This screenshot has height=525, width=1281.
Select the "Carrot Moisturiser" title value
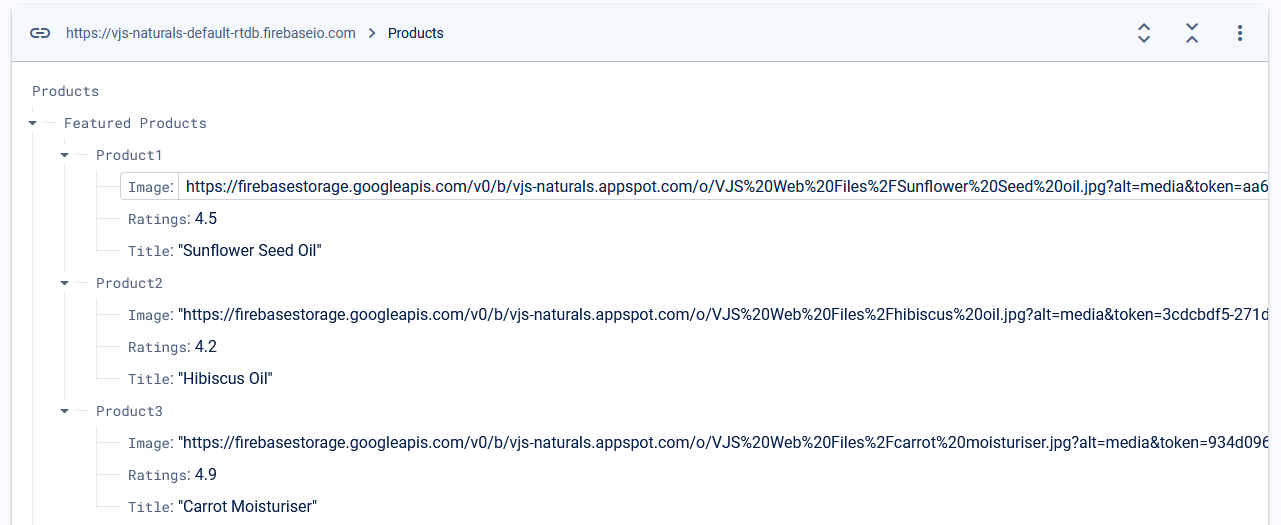pos(248,507)
